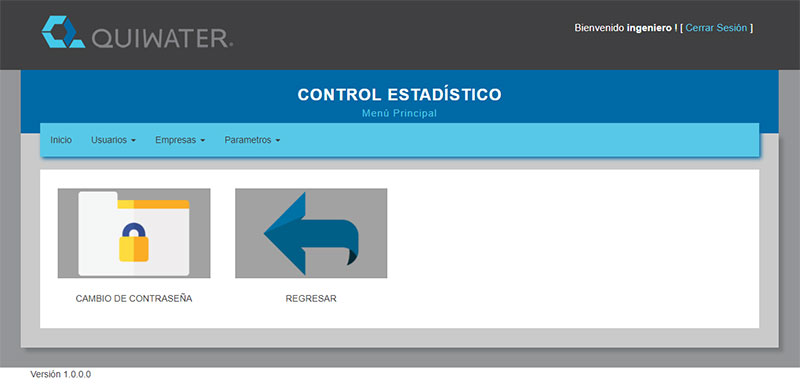Open the Parametros dropdown menu
Viewport: 800px width, 389px height.
253,140
